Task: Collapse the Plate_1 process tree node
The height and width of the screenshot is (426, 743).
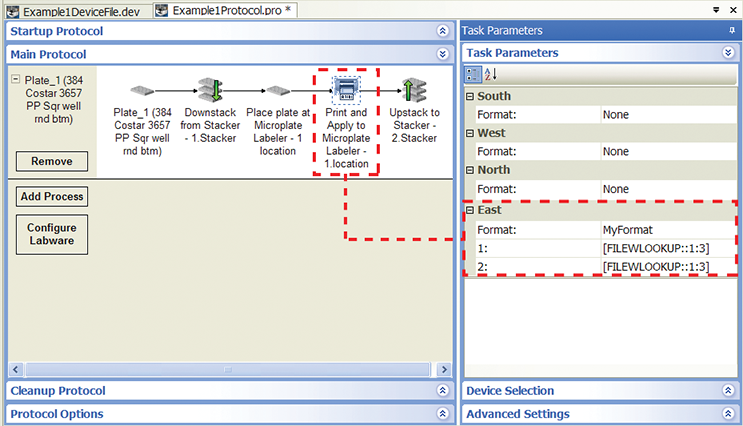Action: tap(17, 80)
